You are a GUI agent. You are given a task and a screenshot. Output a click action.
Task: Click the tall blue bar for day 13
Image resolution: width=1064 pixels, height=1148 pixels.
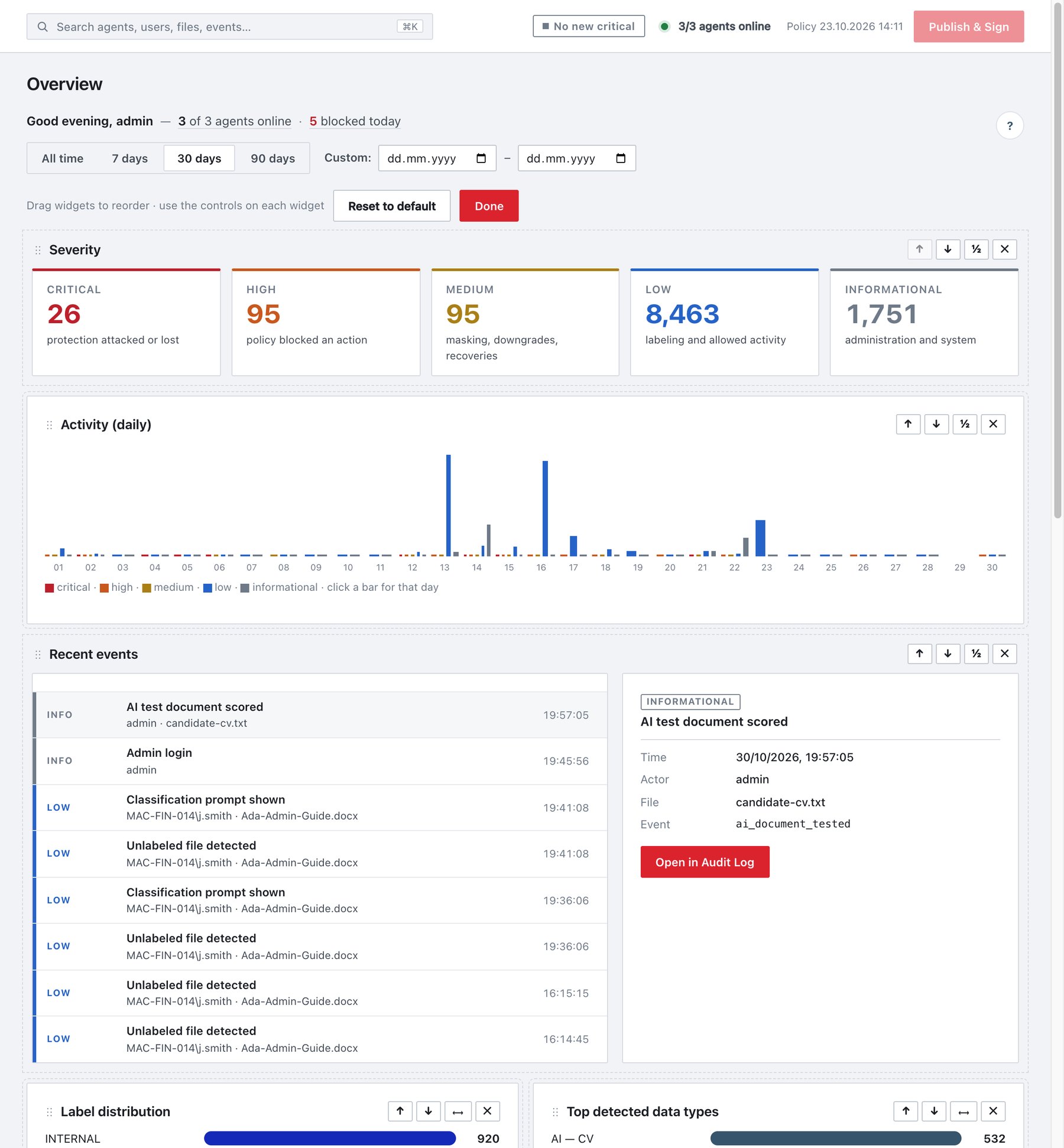point(449,505)
